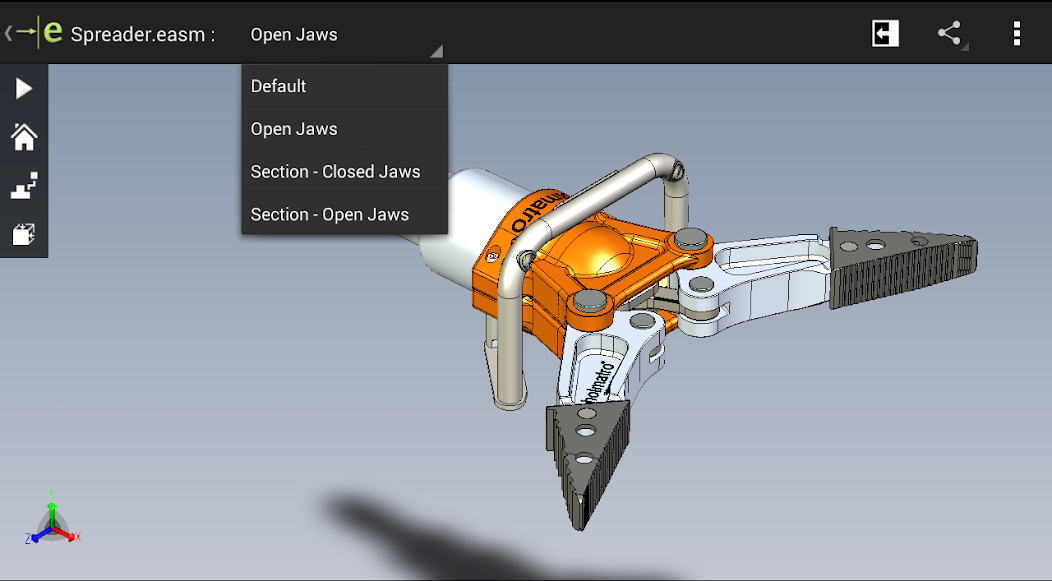Select Section - Closed Jaws configuration
Screen dimensions: 1052x581
coord(344,172)
